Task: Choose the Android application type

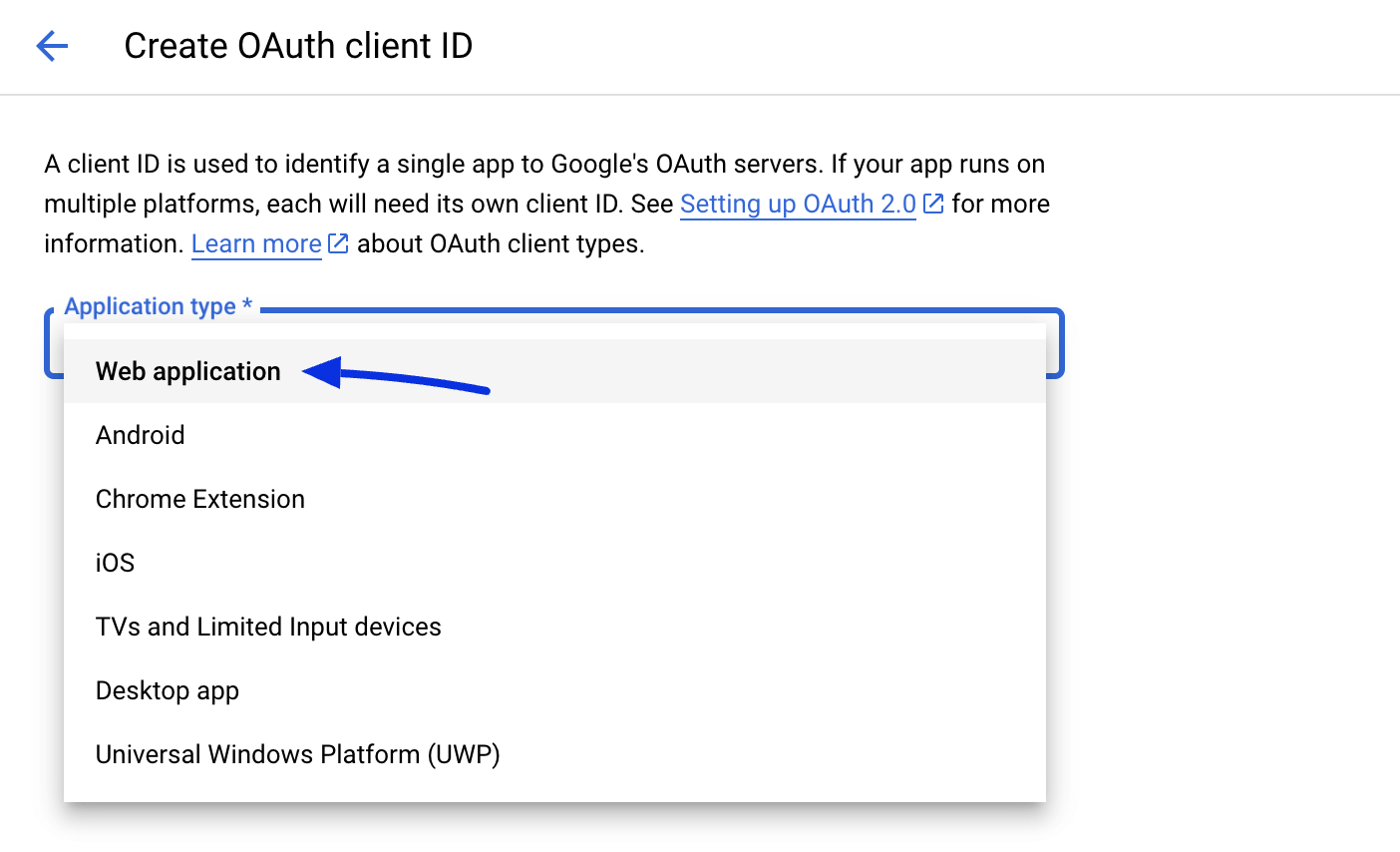Action: click(554, 435)
